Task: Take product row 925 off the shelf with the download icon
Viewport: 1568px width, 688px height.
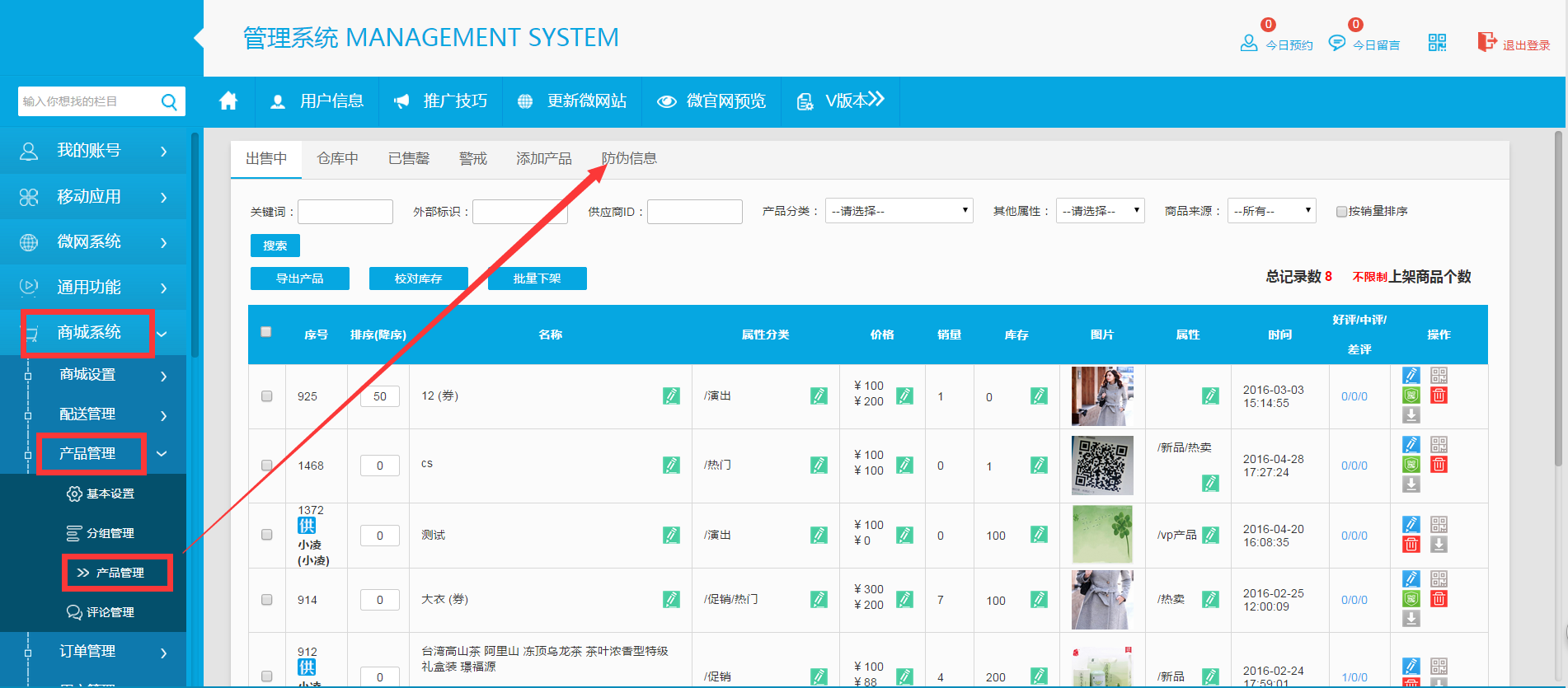Action: coord(1411,415)
